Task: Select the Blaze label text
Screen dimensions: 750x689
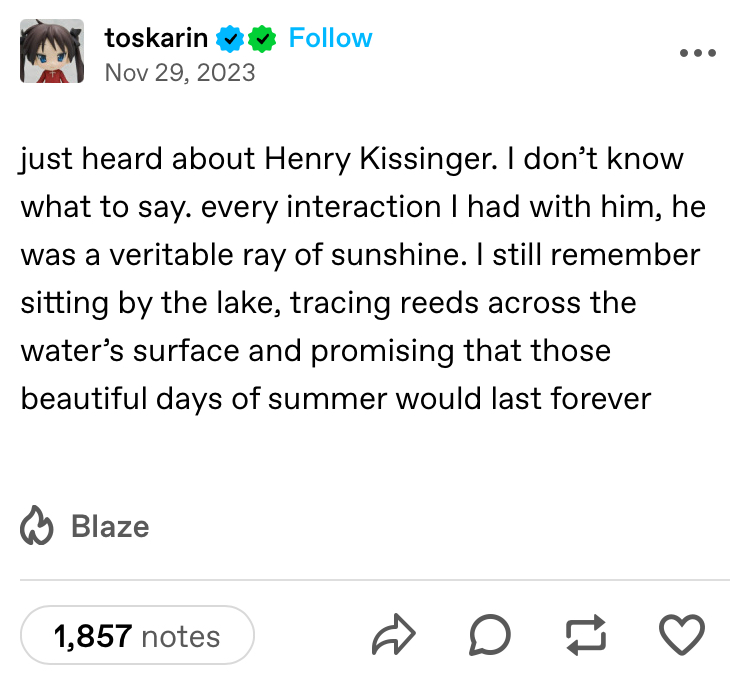Action: 110,527
